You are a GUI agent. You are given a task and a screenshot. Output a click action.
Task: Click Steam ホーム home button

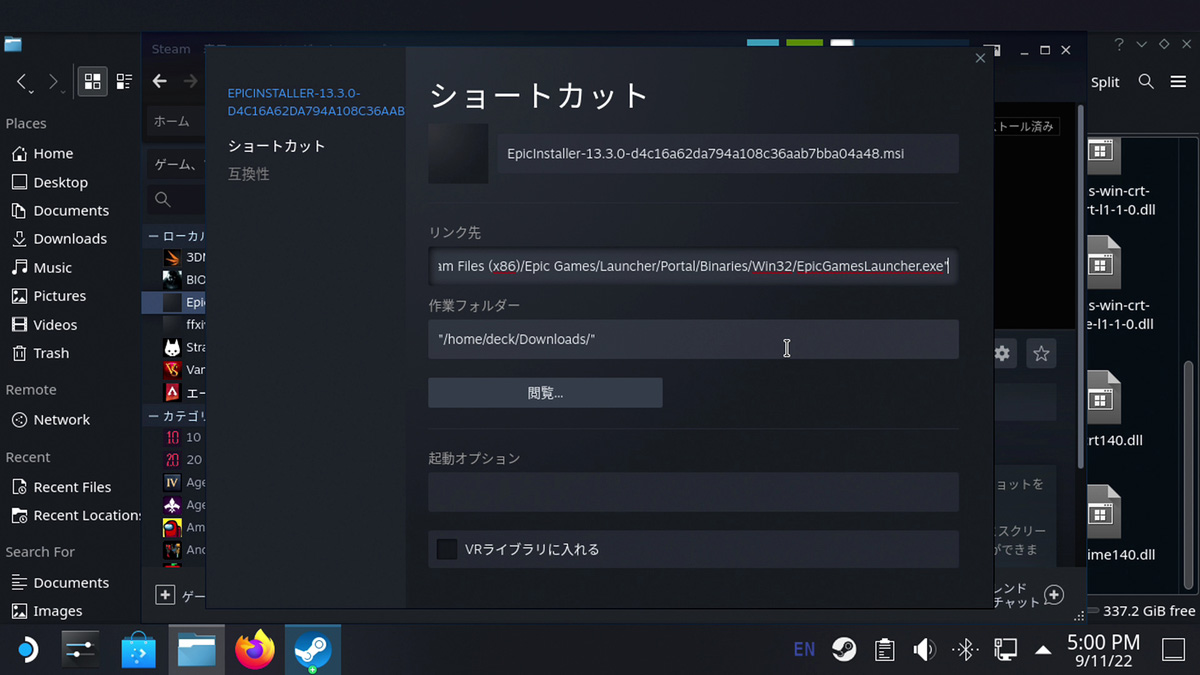[x=171, y=121]
